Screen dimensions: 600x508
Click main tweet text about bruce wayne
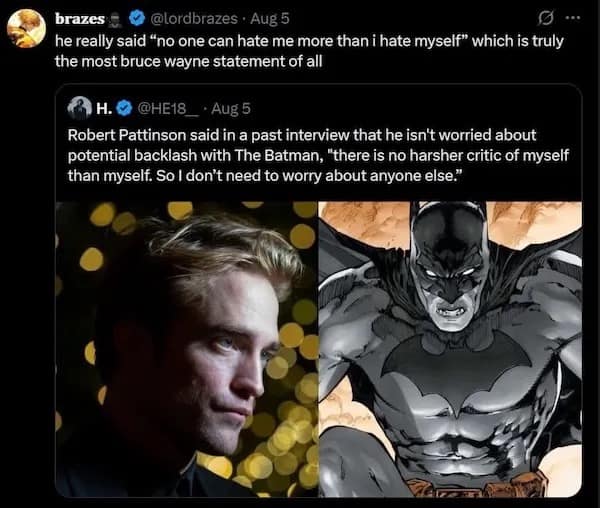point(300,52)
